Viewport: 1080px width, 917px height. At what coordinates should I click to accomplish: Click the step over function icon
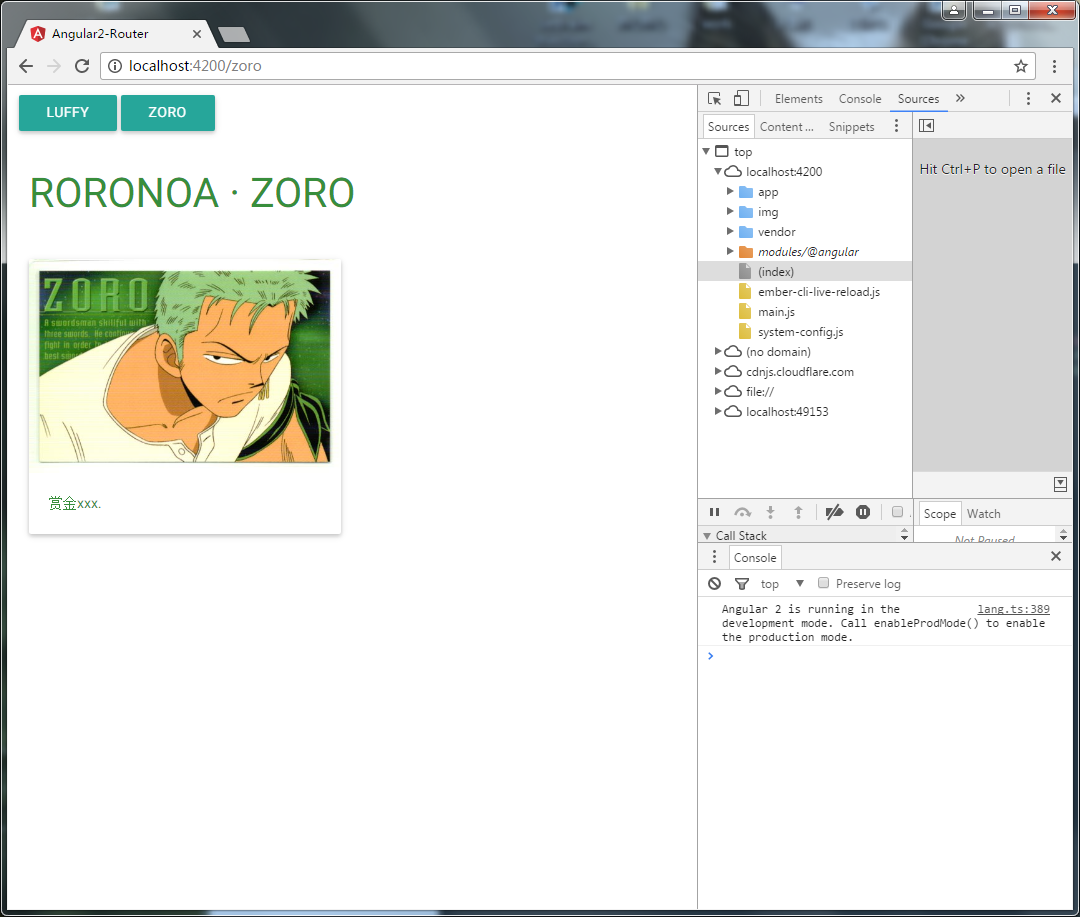click(742, 512)
